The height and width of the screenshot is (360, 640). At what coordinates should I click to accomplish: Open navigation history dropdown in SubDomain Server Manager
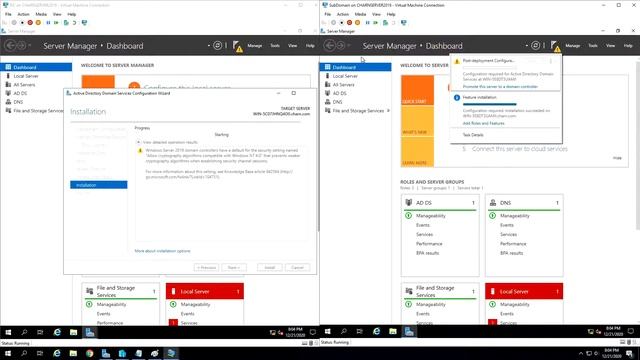(x=349, y=46)
